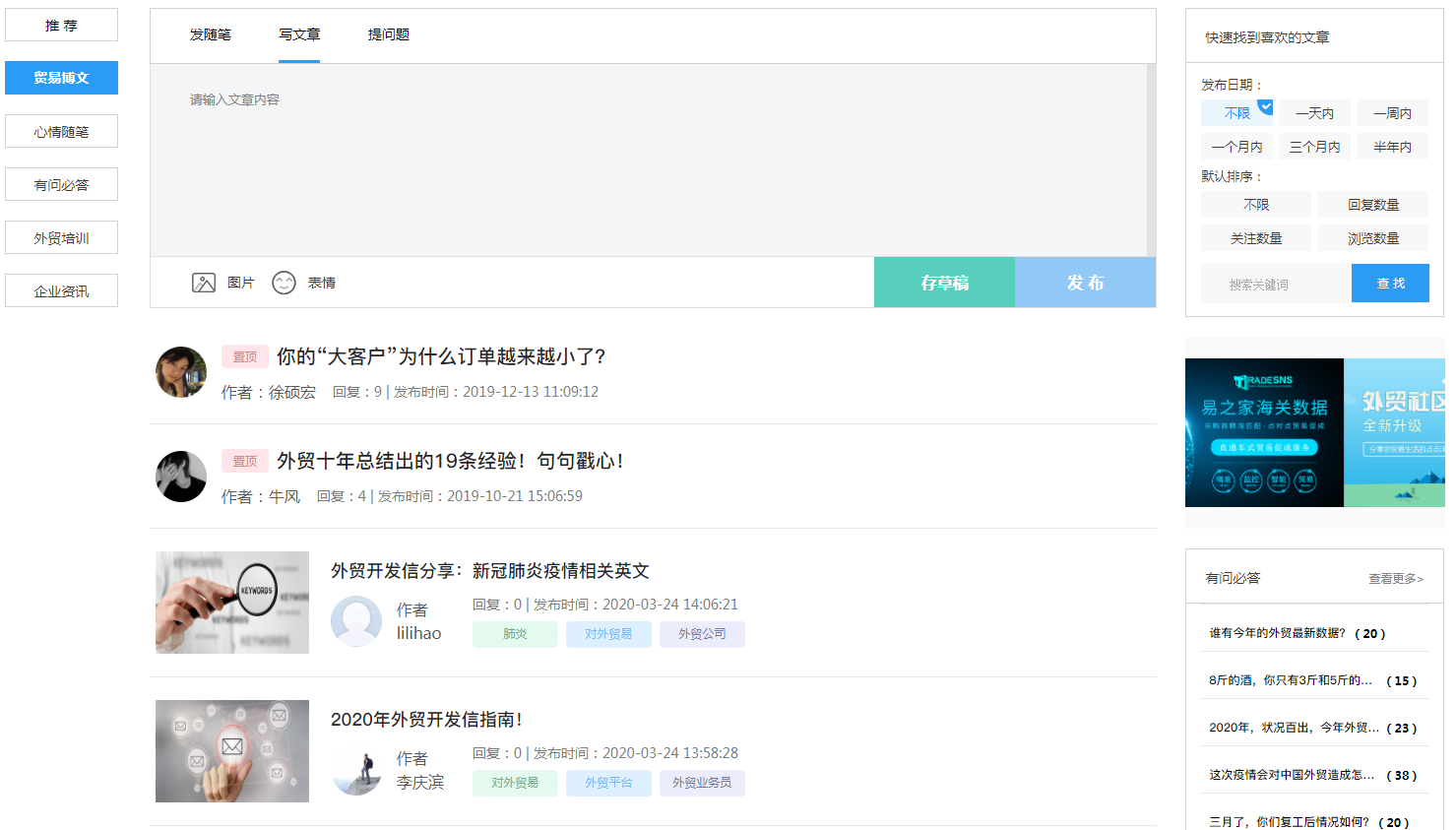The height and width of the screenshot is (830, 1456).
Task: Open the keywords magnifier article thumbnail
Action: [x=232, y=603]
